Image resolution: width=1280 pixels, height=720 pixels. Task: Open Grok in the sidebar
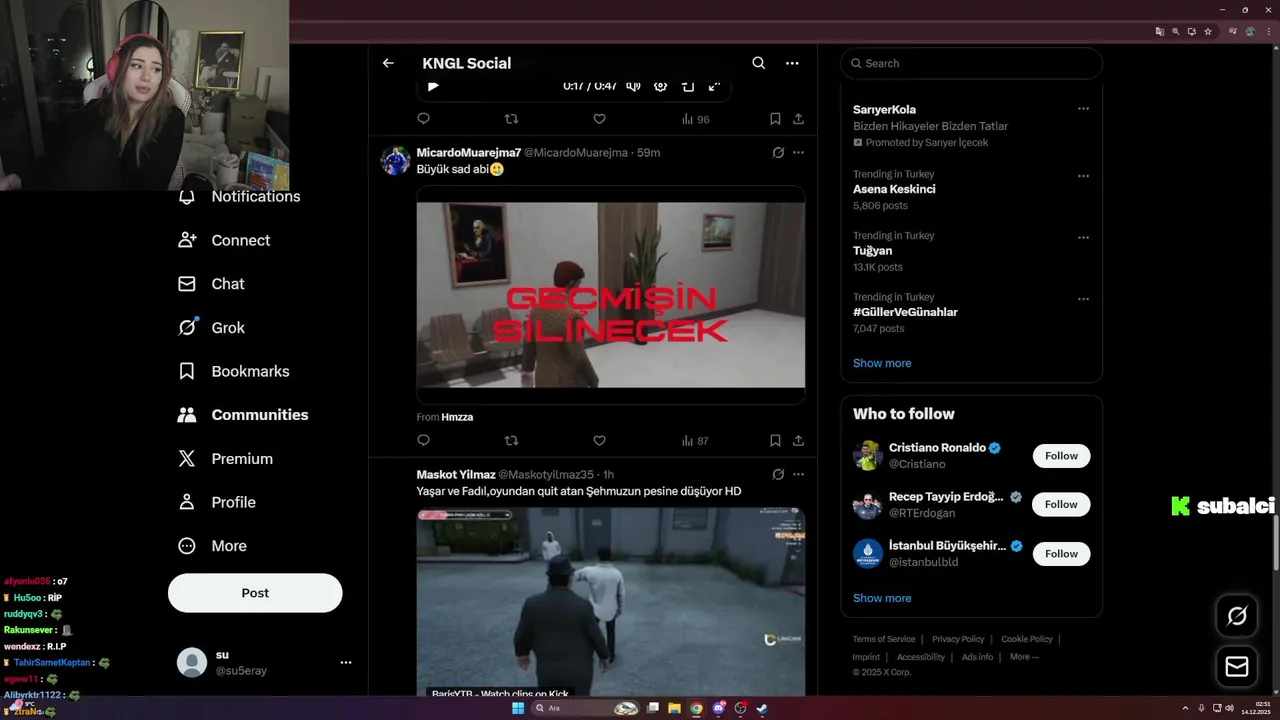click(x=211, y=328)
